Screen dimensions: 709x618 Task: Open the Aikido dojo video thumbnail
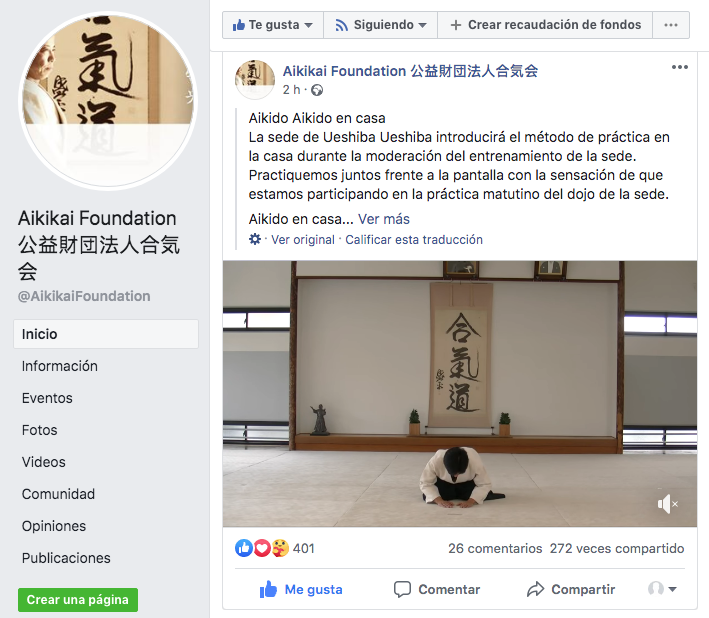pyautogui.click(x=460, y=394)
